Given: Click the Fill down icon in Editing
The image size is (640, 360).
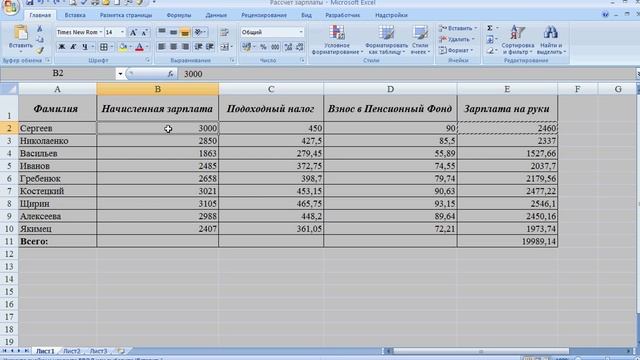Looking at the screenshot, I should point(490,40).
